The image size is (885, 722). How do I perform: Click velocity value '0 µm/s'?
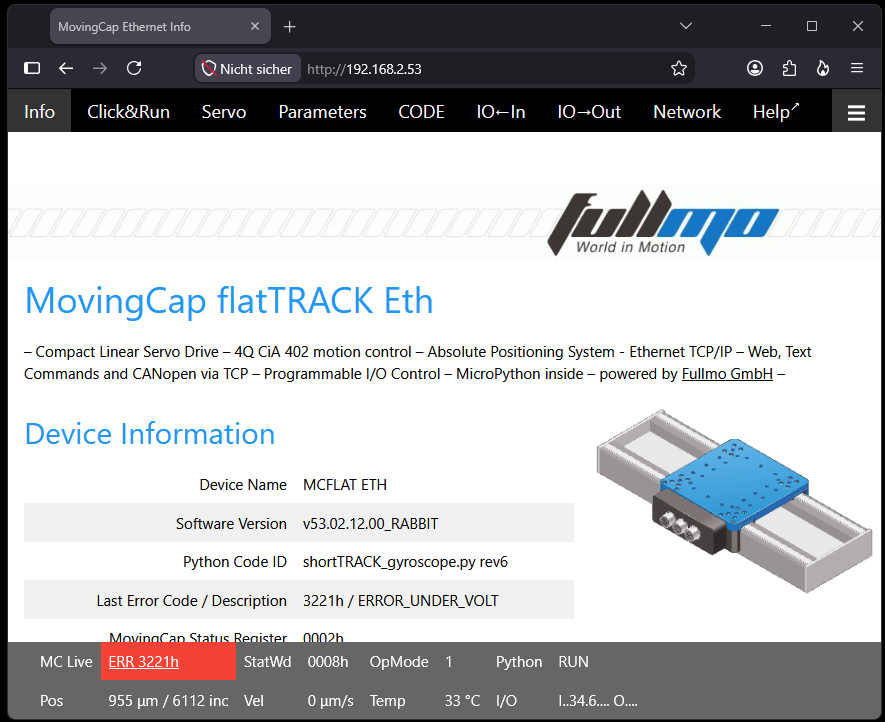coord(330,701)
